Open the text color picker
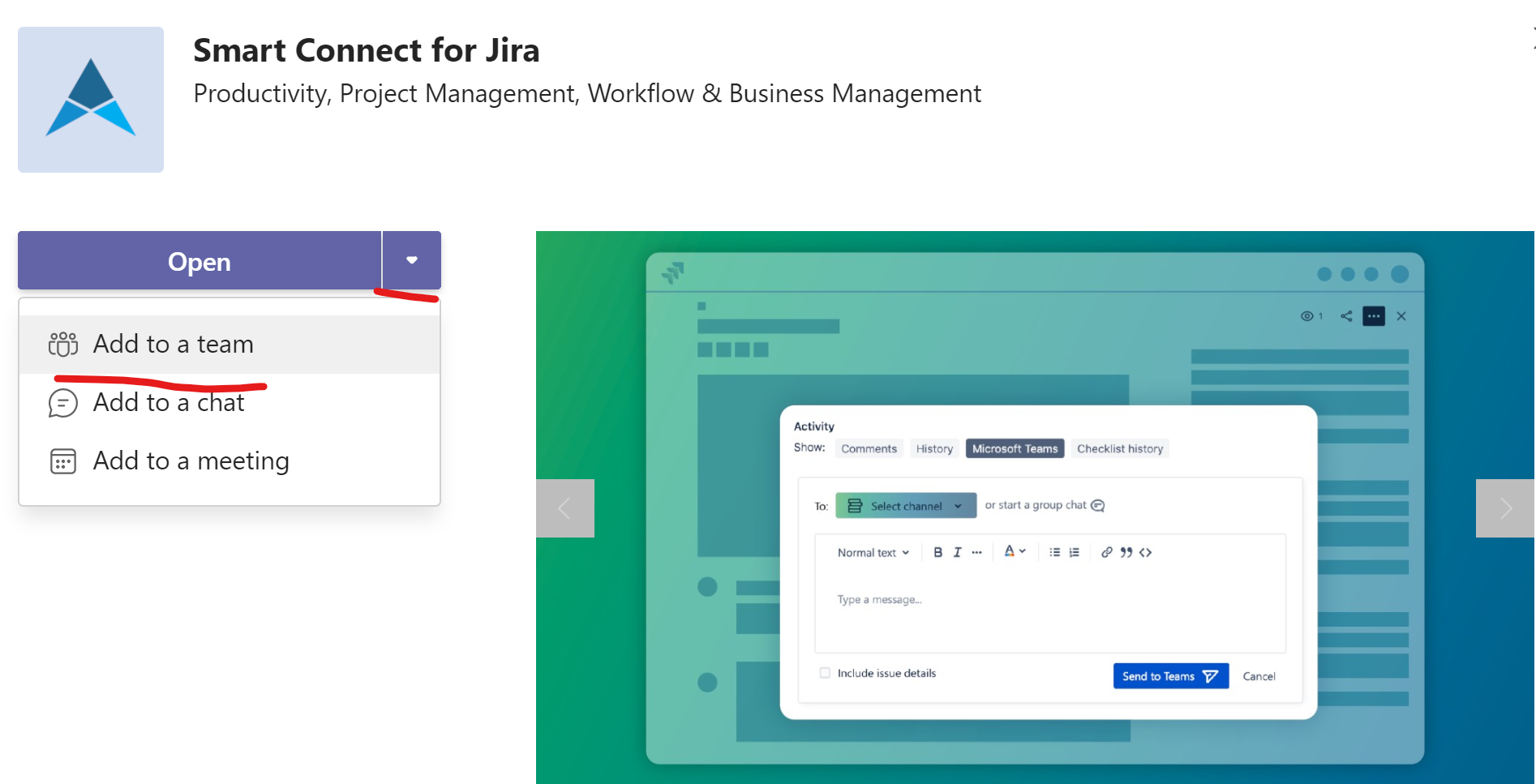 pos(1015,551)
